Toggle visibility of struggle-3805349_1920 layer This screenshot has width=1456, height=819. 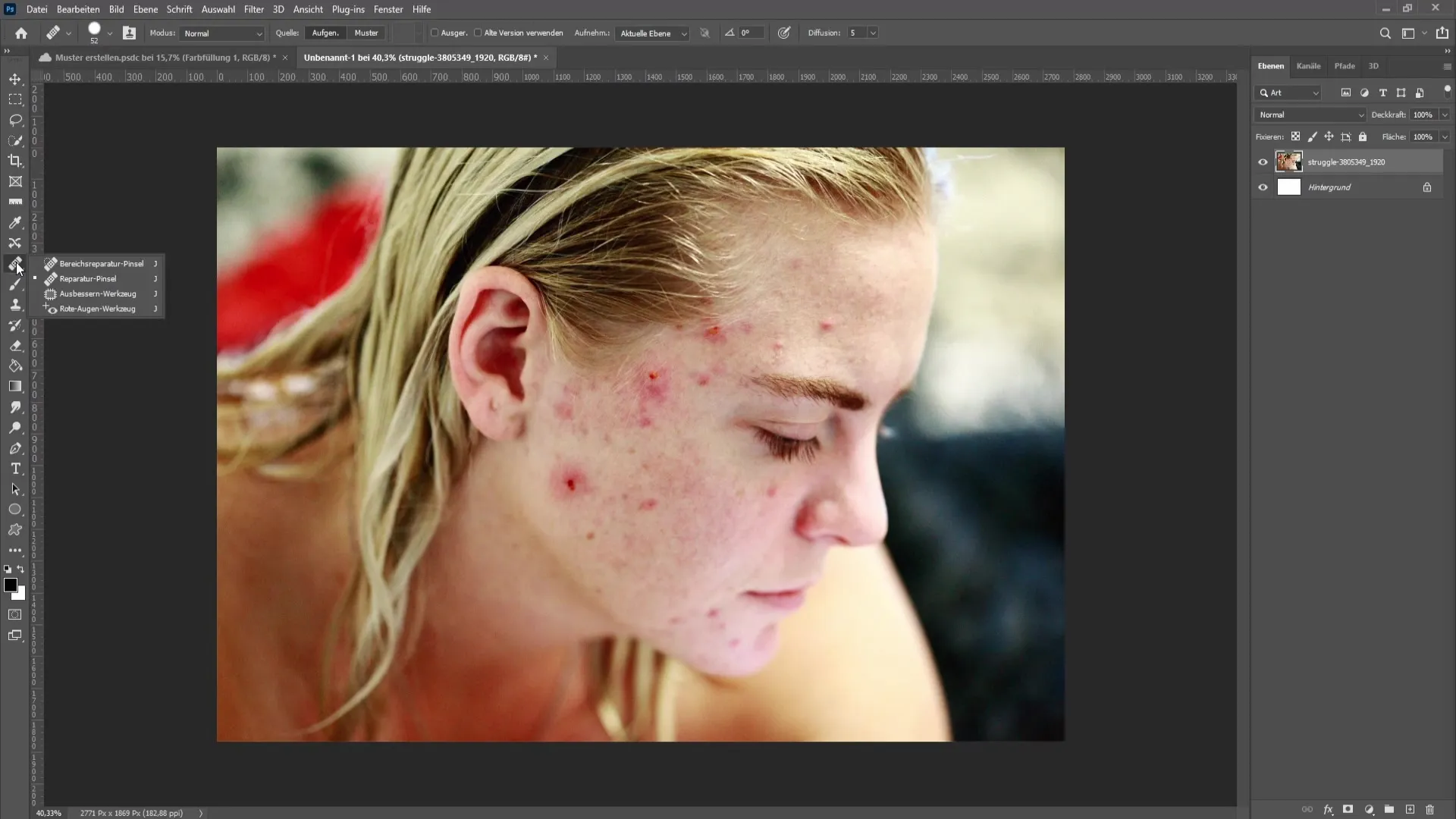(1262, 162)
